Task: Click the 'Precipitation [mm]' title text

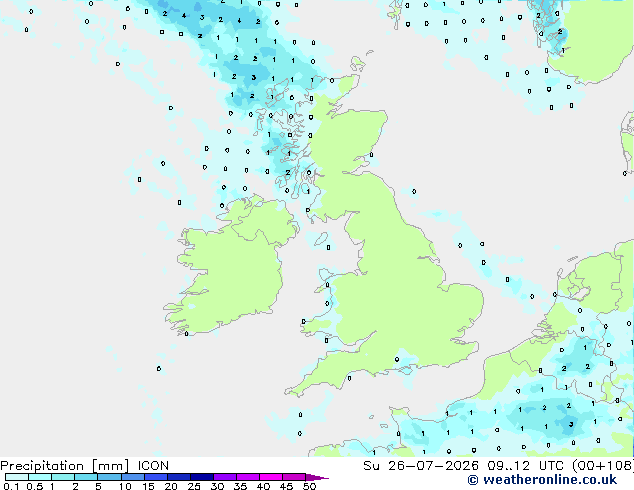Action: pos(65,466)
